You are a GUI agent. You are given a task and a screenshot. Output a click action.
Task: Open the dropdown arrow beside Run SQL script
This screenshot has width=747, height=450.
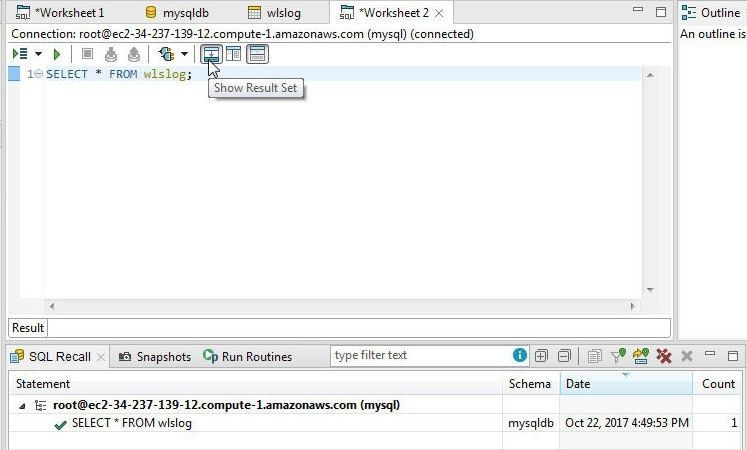click(39, 54)
